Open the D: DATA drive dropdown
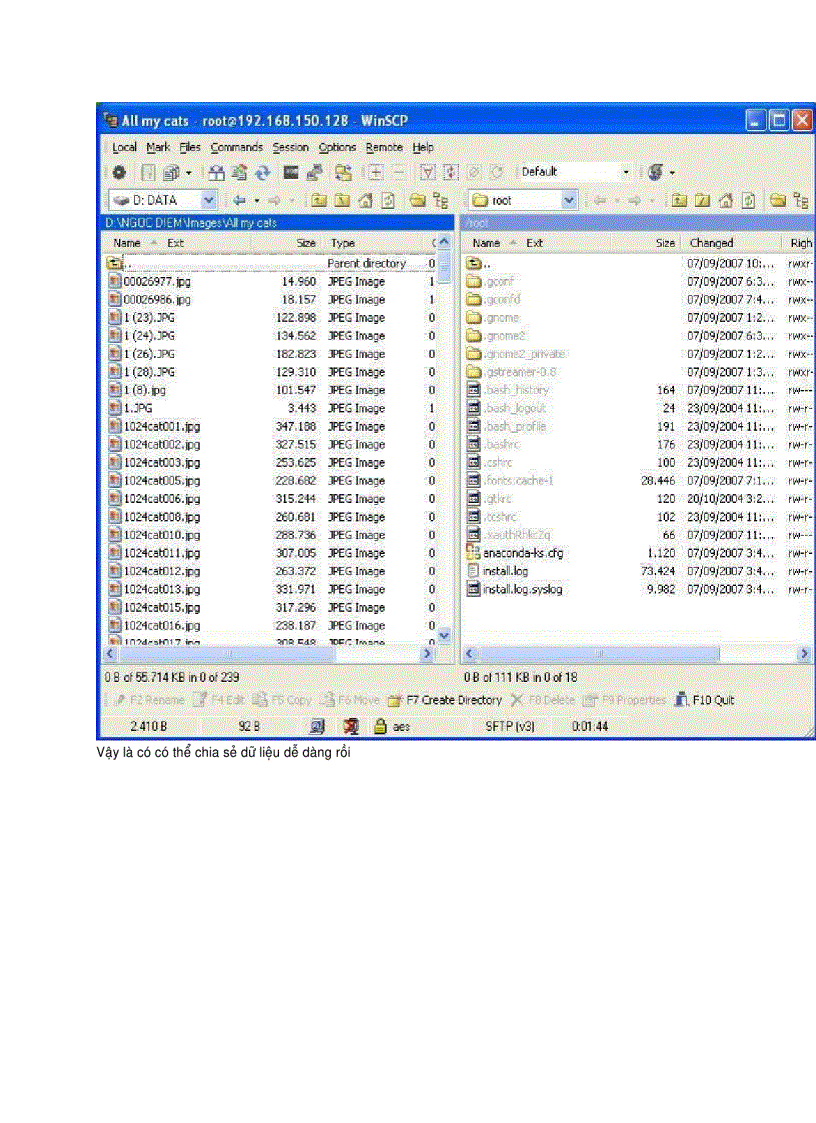 coord(209,199)
